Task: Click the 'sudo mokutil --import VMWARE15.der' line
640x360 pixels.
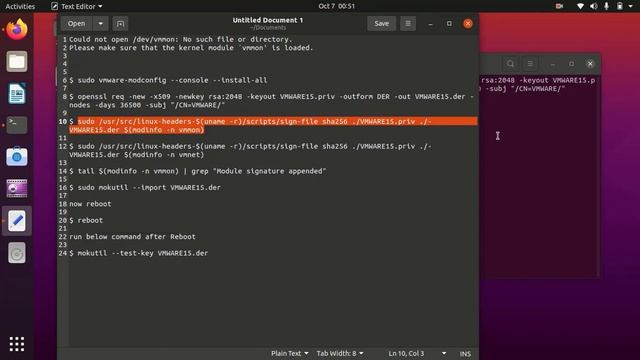Action: coord(145,188)
